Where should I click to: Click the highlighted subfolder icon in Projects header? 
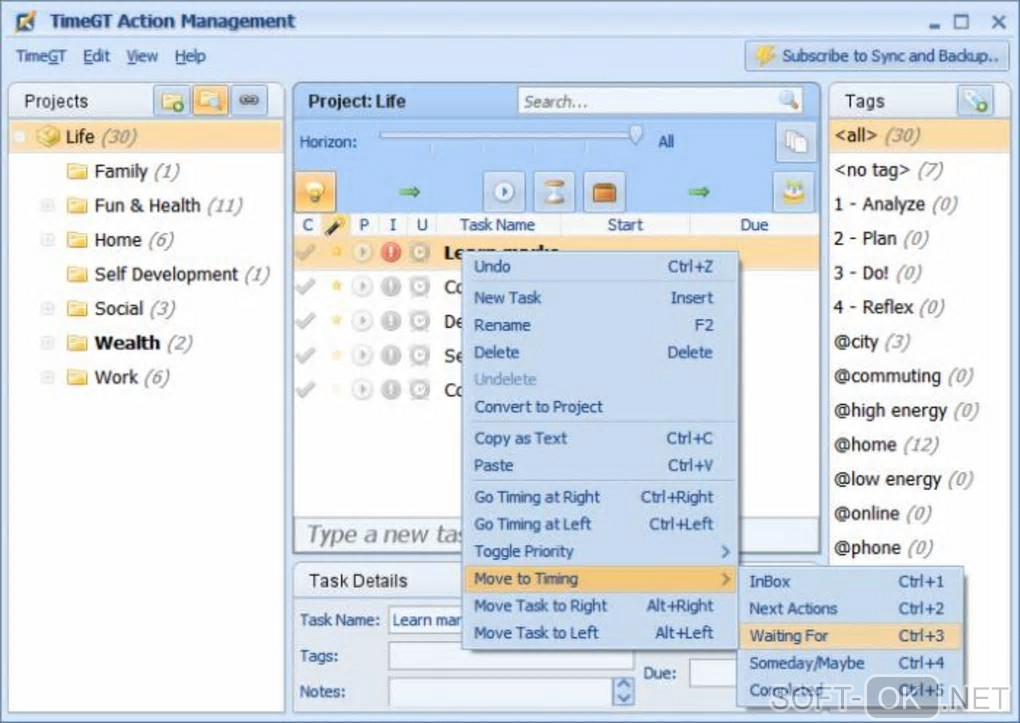click(210, 101)
